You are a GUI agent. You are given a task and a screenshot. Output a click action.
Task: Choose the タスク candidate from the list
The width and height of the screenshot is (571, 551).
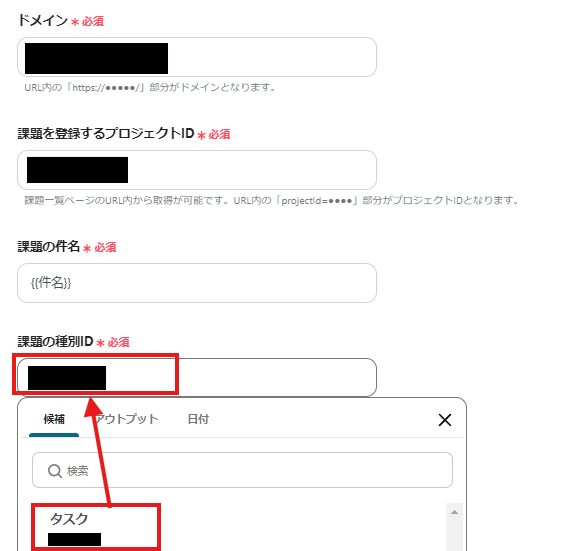pyautogui.click(x=95, y=527)
